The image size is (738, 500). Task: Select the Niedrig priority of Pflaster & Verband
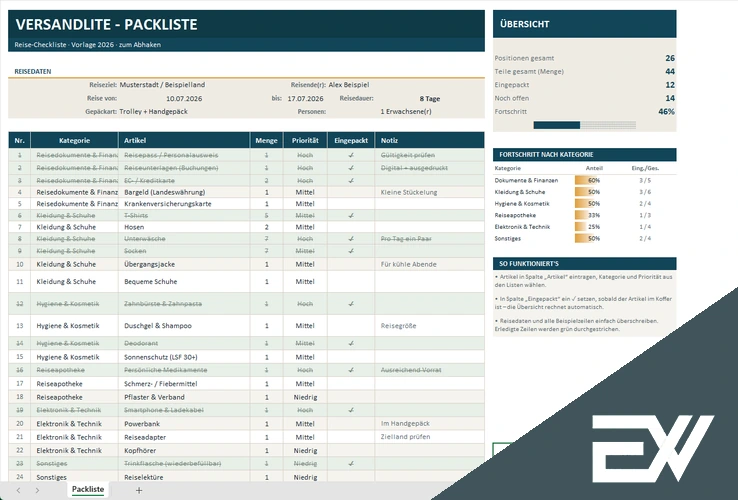[305, 397]
